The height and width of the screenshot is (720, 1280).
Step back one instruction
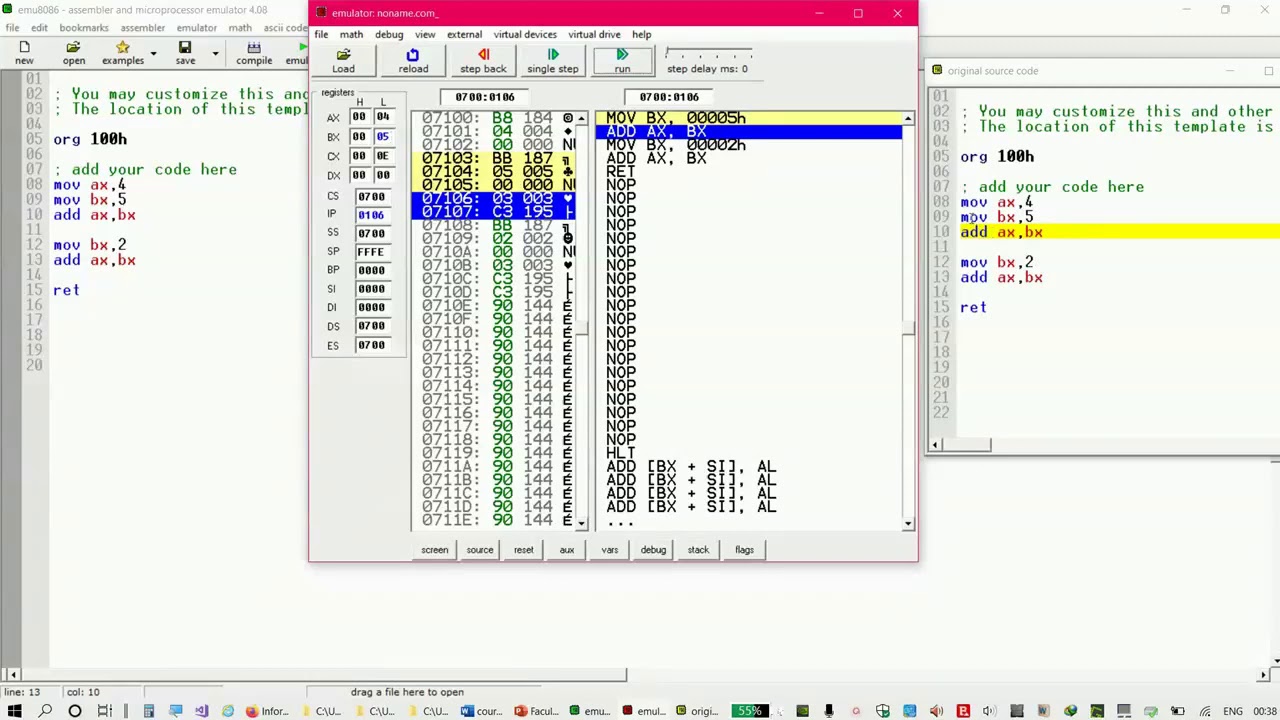(x=483, y=61)
